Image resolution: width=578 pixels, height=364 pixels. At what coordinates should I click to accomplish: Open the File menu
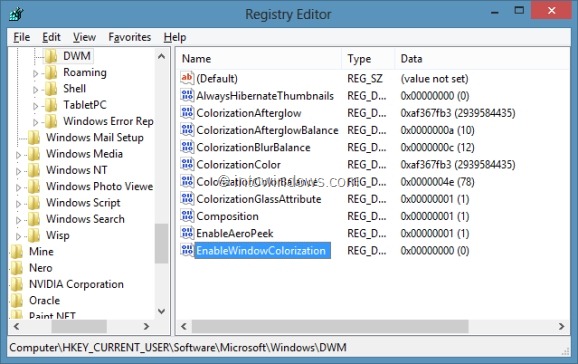coord(22,37)
